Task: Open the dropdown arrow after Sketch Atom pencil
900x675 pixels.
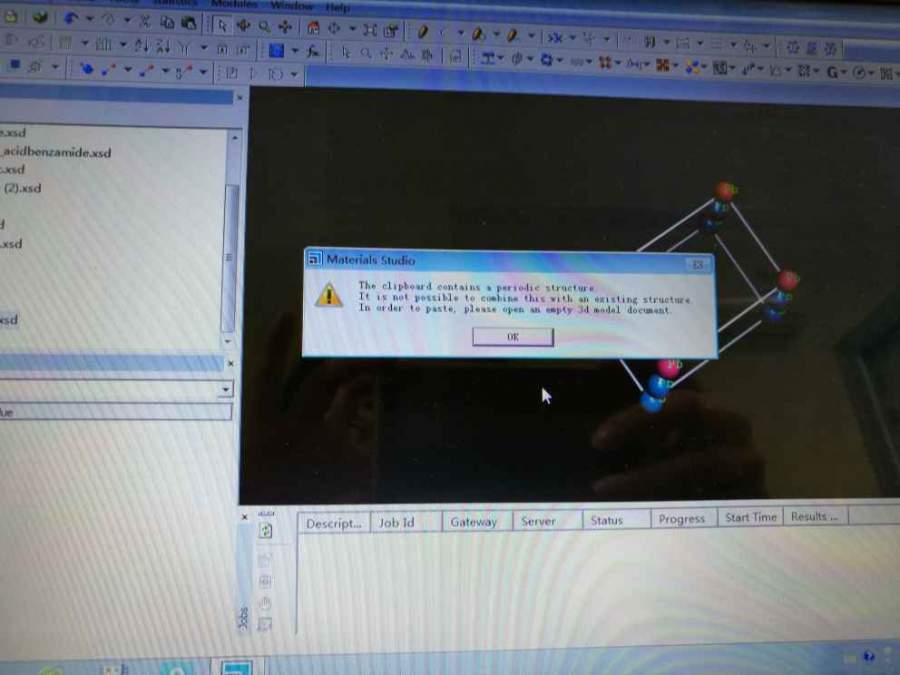Action: pyautogui.click(x=460, y=33)
